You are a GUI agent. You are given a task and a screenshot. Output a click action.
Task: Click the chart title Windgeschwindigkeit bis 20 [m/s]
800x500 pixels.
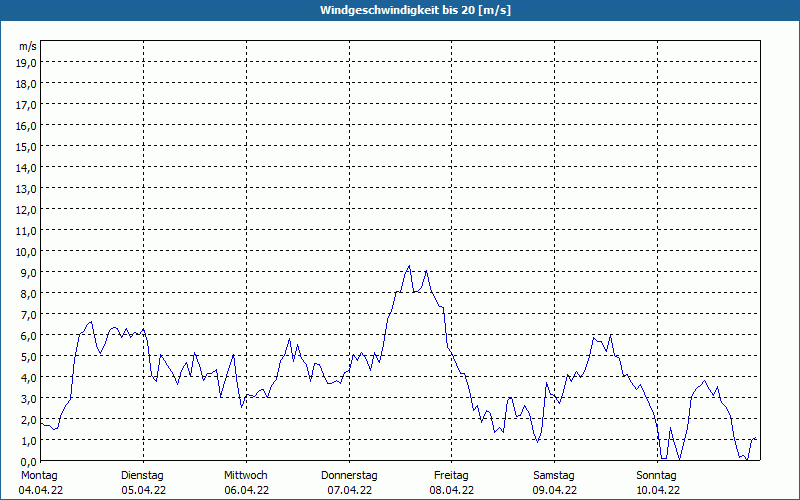click(x=415, y=10)
